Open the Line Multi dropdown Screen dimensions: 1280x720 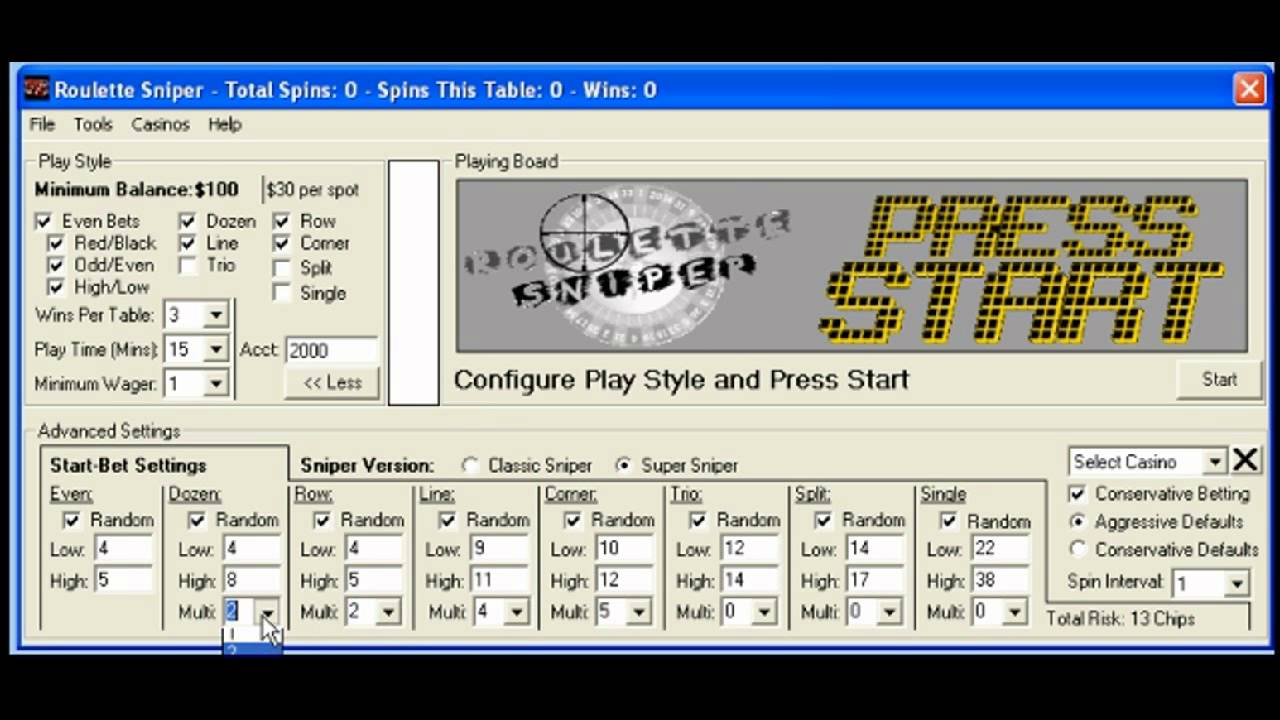point(516,612)
